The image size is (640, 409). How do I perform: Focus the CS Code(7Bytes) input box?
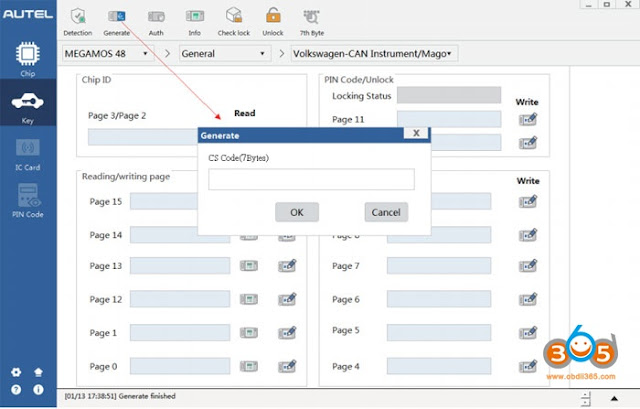pyautogui.click(x=311, y=179)
